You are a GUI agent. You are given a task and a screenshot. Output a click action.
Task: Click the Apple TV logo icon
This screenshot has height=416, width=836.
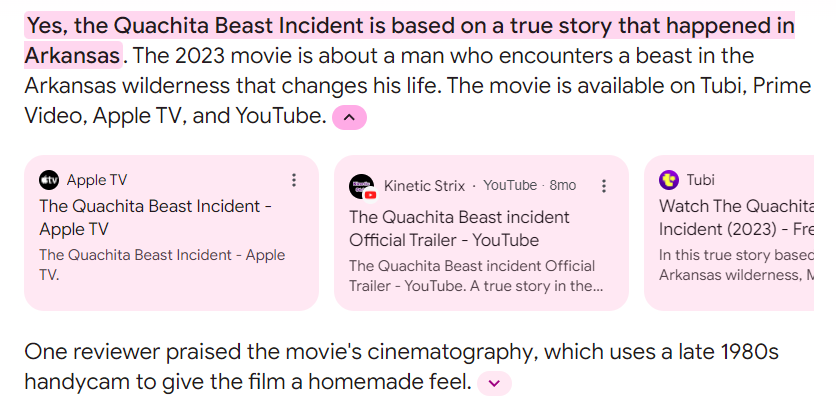tap(49, 180)
